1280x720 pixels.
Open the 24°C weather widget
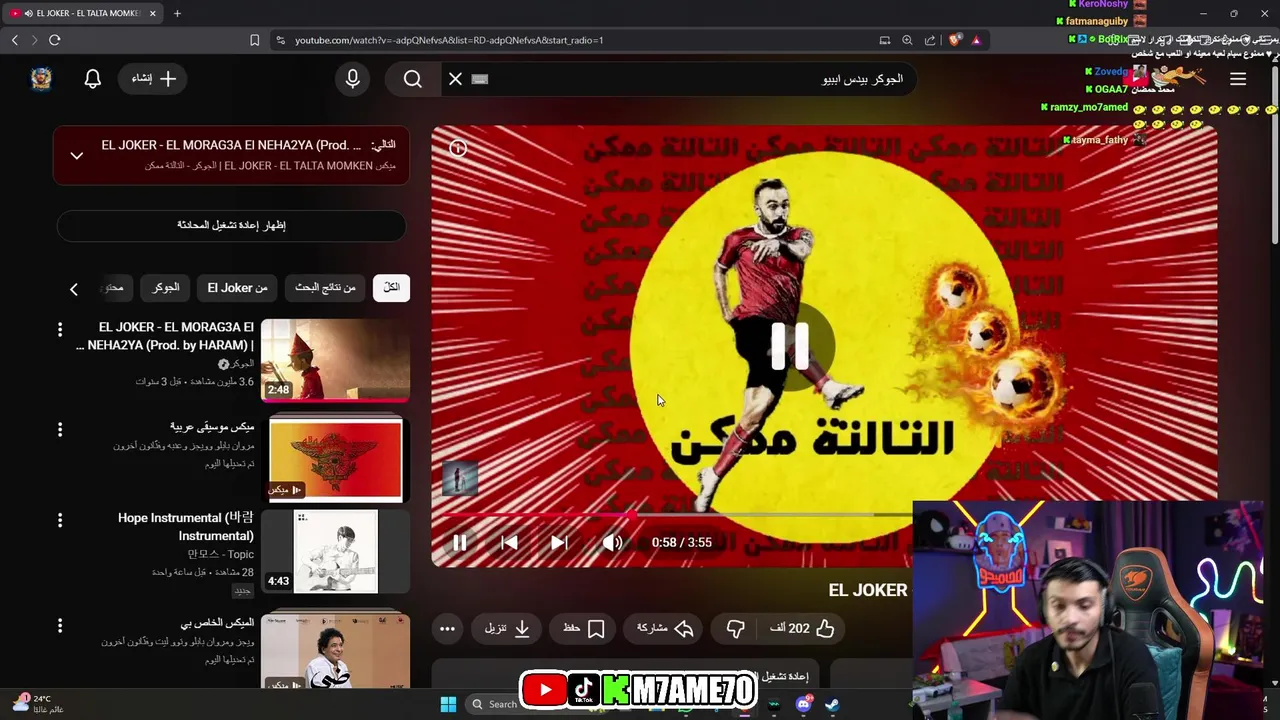coord(40,704)
